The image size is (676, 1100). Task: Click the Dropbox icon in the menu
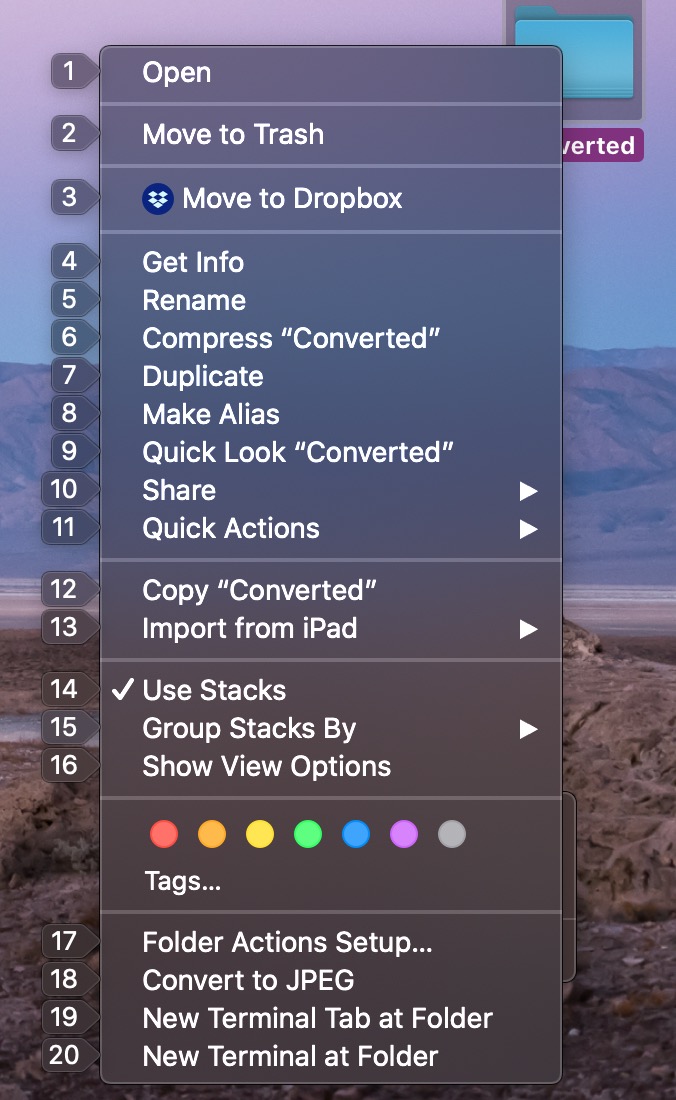point(157,198)
